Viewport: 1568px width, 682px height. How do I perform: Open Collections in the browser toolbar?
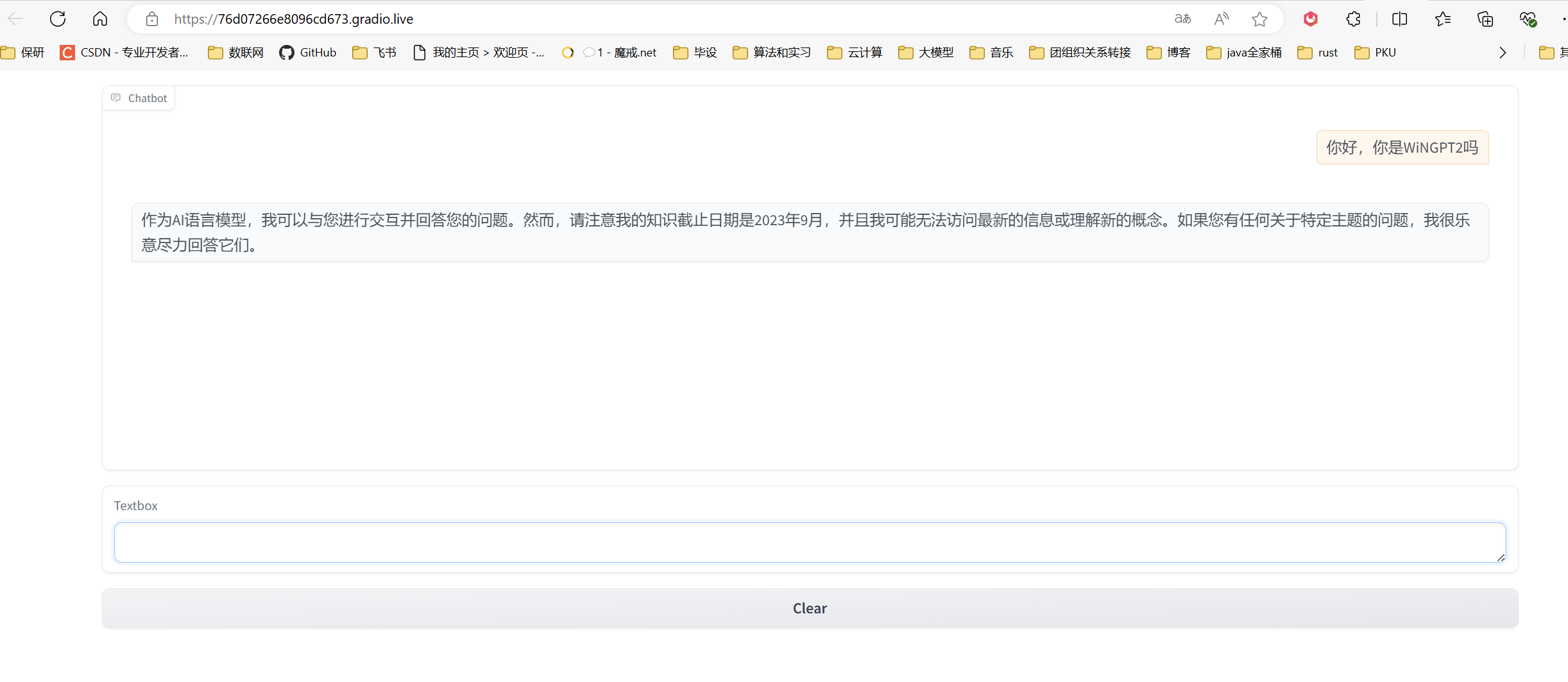(1485, 19)
